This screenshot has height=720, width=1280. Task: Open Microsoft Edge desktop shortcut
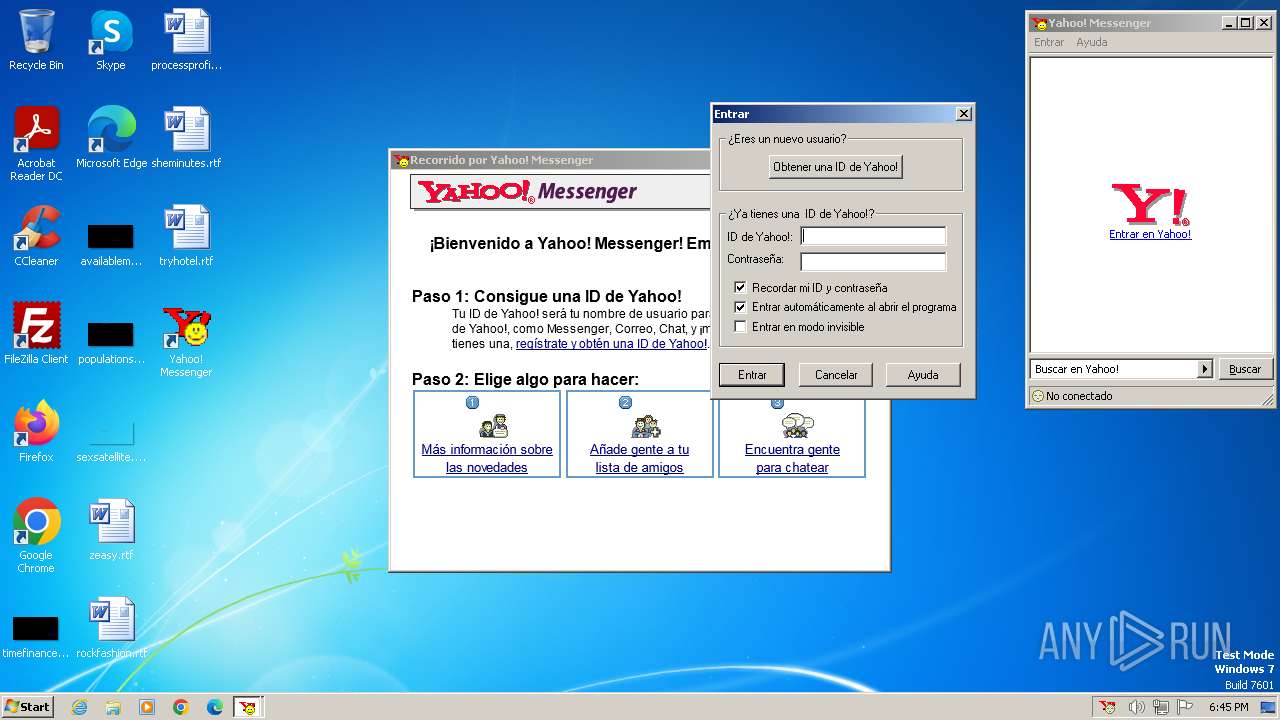click(111, 138)
